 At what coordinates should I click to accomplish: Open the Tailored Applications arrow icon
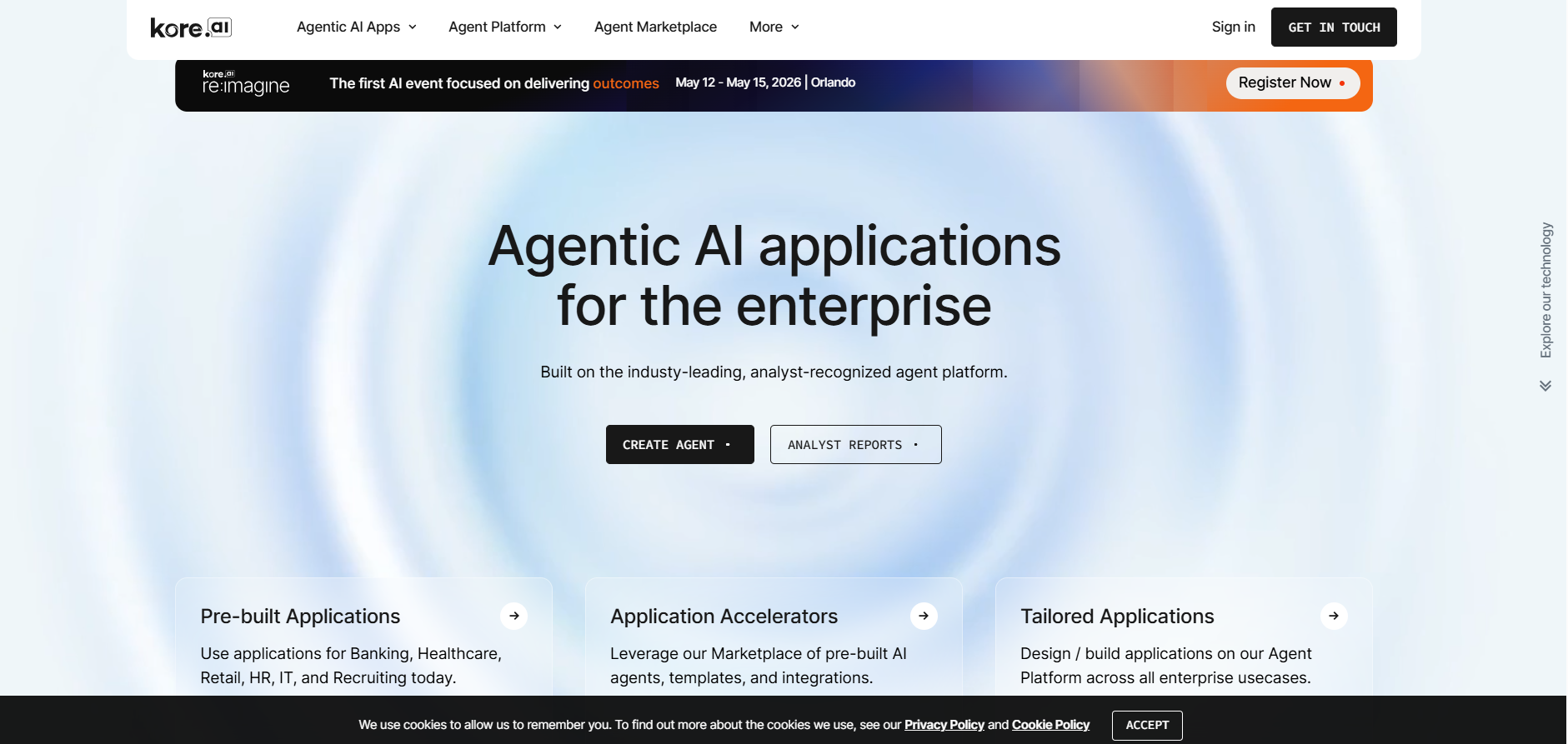(1334, 616)
